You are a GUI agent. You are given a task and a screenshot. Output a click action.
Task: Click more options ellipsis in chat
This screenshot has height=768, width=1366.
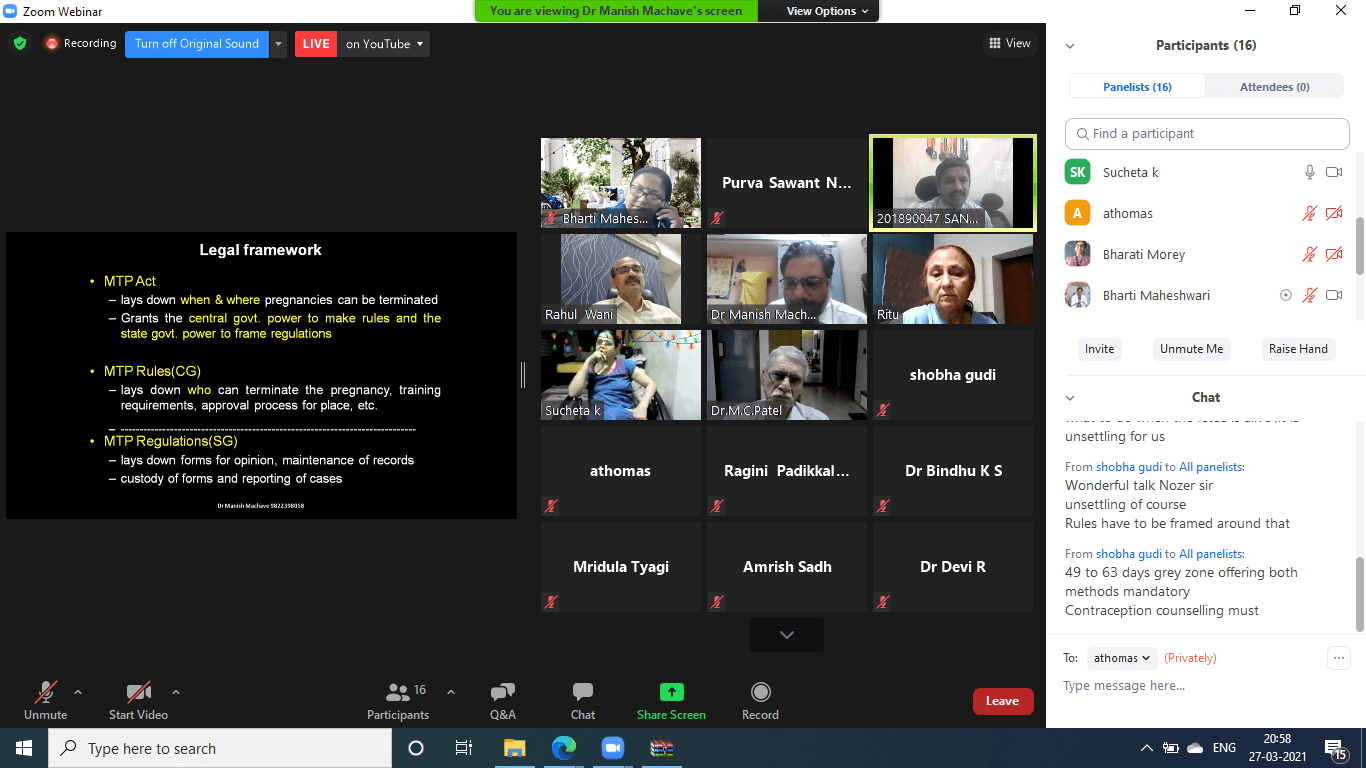(1338, 658)
